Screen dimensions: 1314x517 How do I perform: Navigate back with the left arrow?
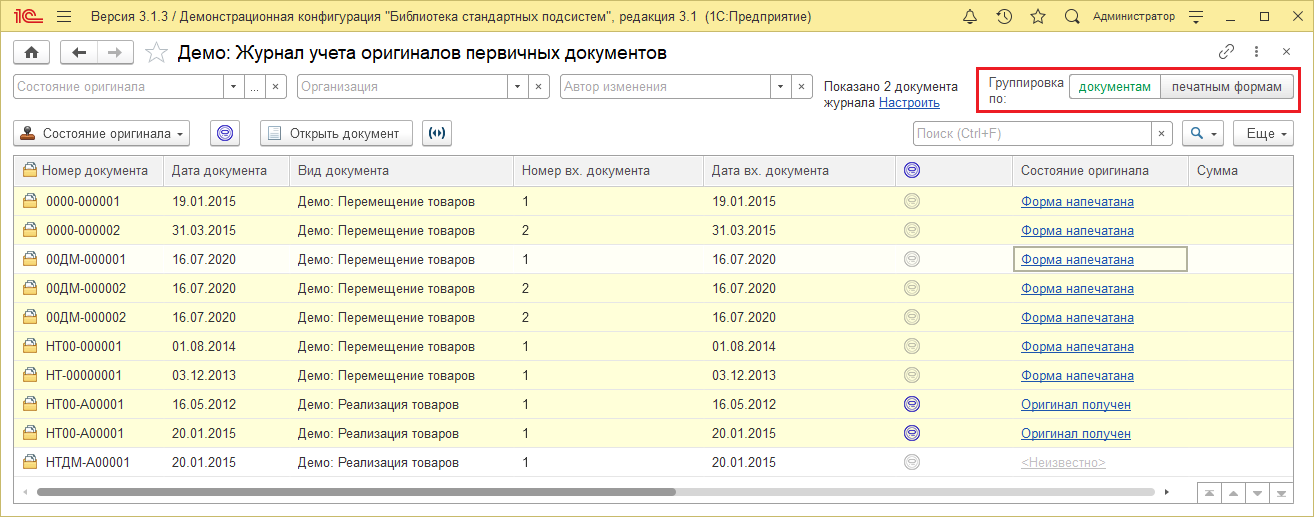tap(79, 52)
